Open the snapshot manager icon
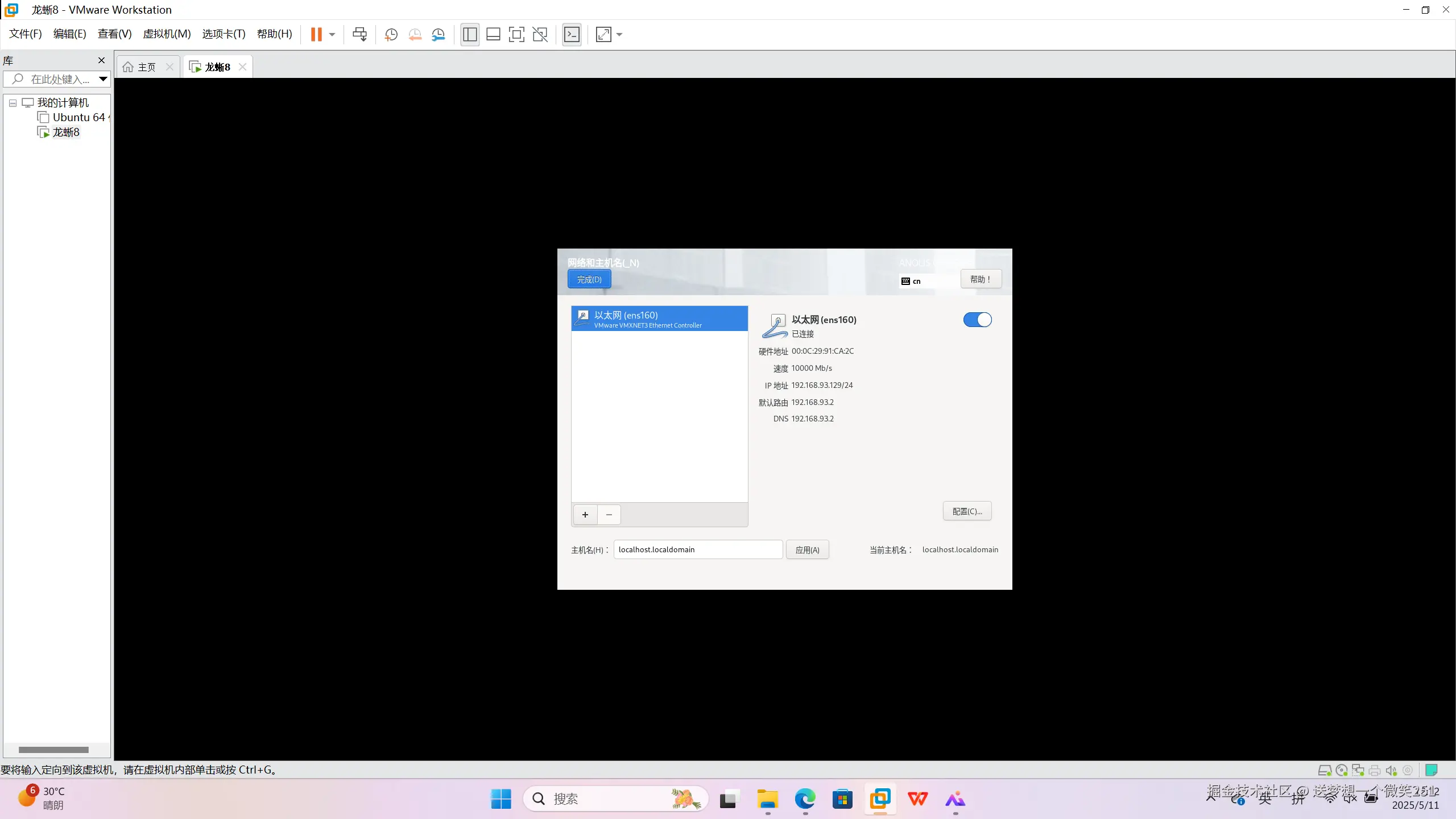The width and height of the screenshot is (1456, 819). (x=439, y=35)
